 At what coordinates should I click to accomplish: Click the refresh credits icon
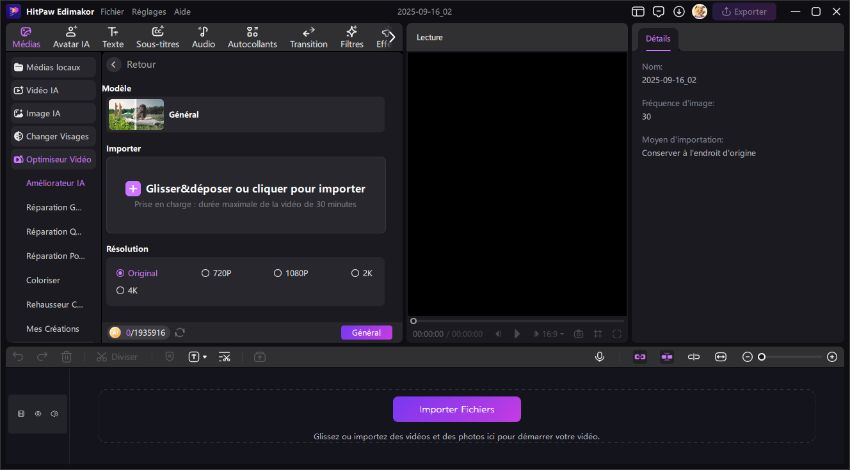(x=180, y=333)
